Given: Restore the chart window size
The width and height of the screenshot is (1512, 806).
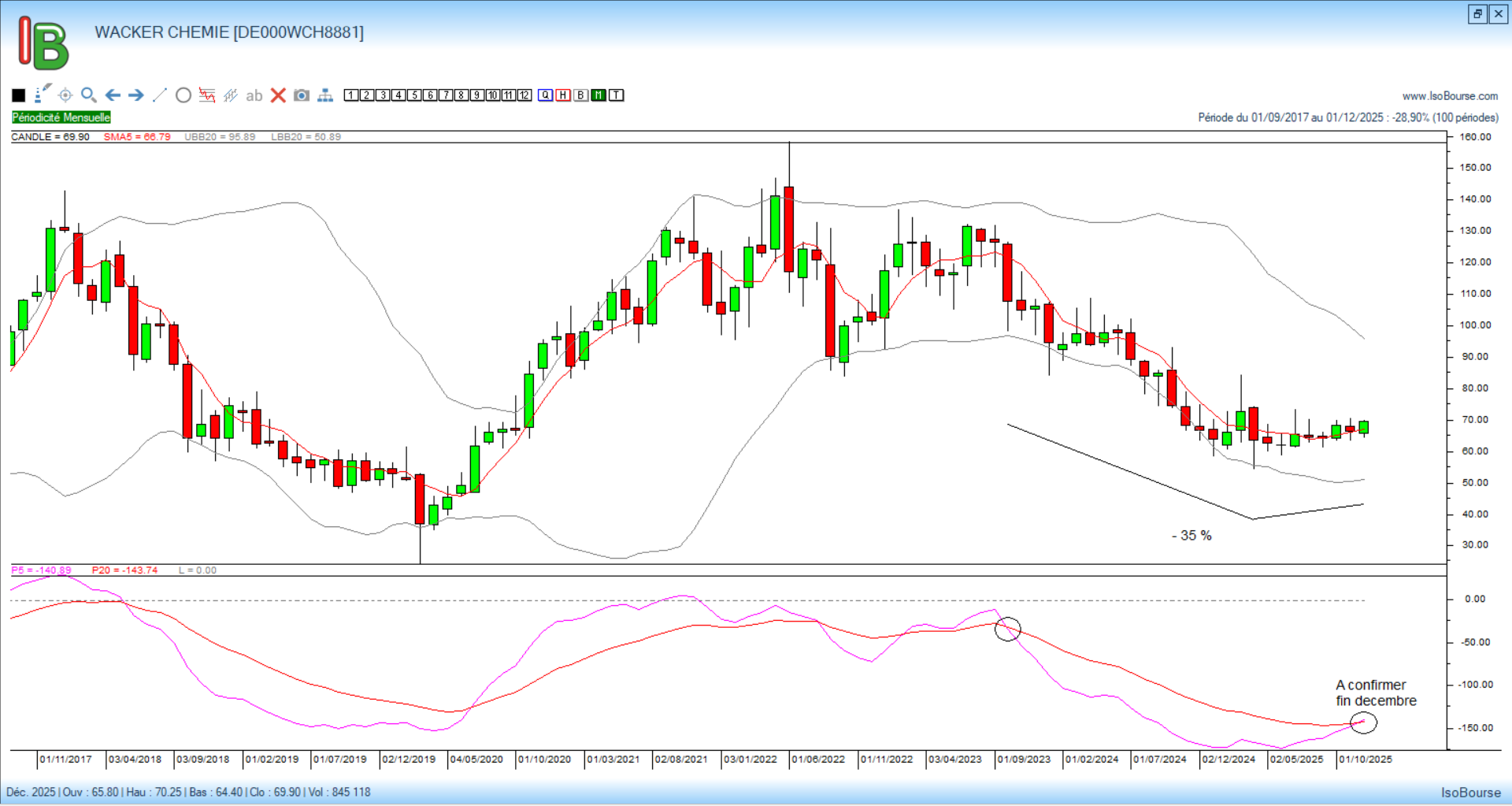Looking at the screenshot, I should pyautogui.click(x=1477, y=14).
